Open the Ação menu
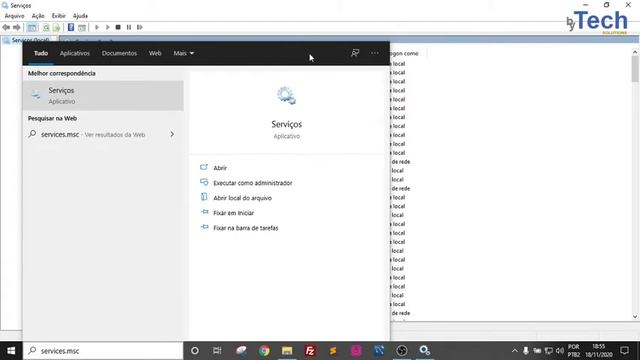 (x=38, y=16)
